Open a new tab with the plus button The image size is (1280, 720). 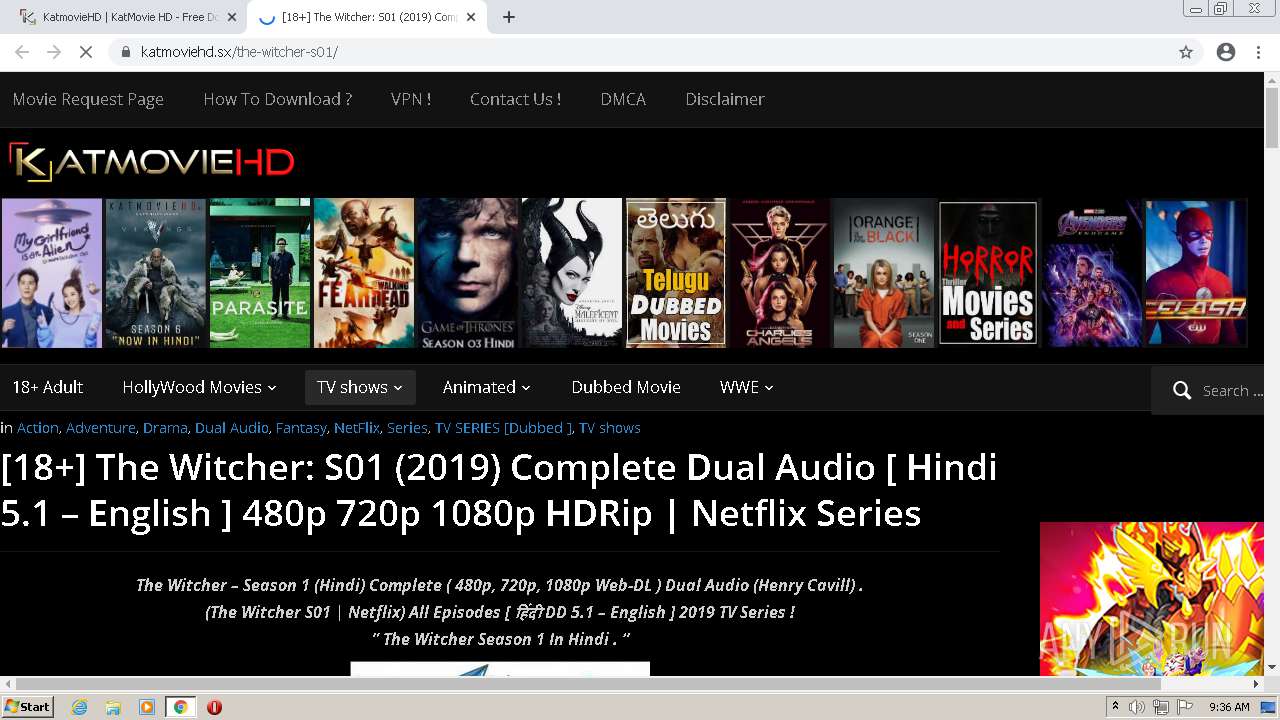click(509, 17)
